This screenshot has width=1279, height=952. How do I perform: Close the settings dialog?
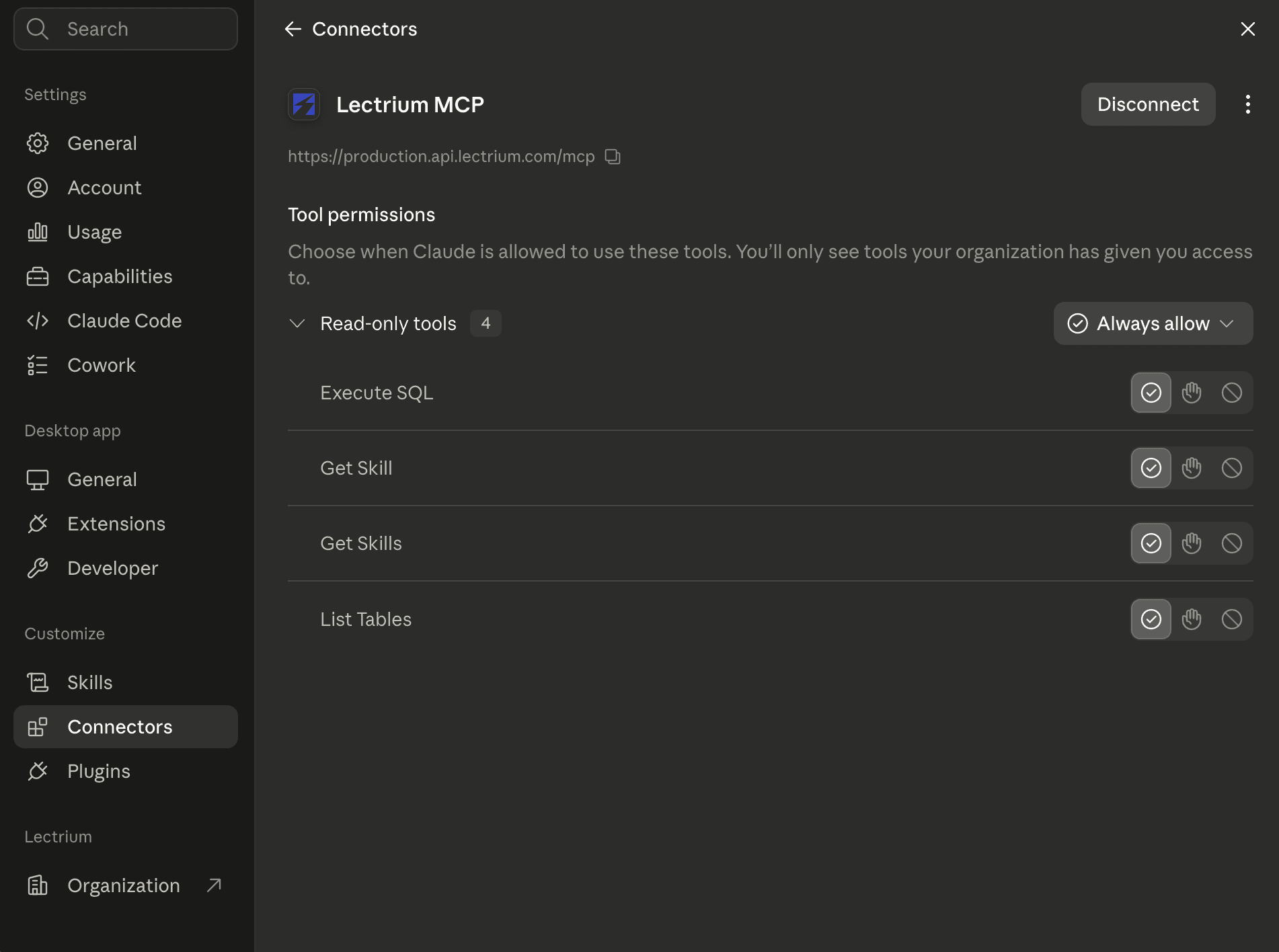[x=1247, y=29]
